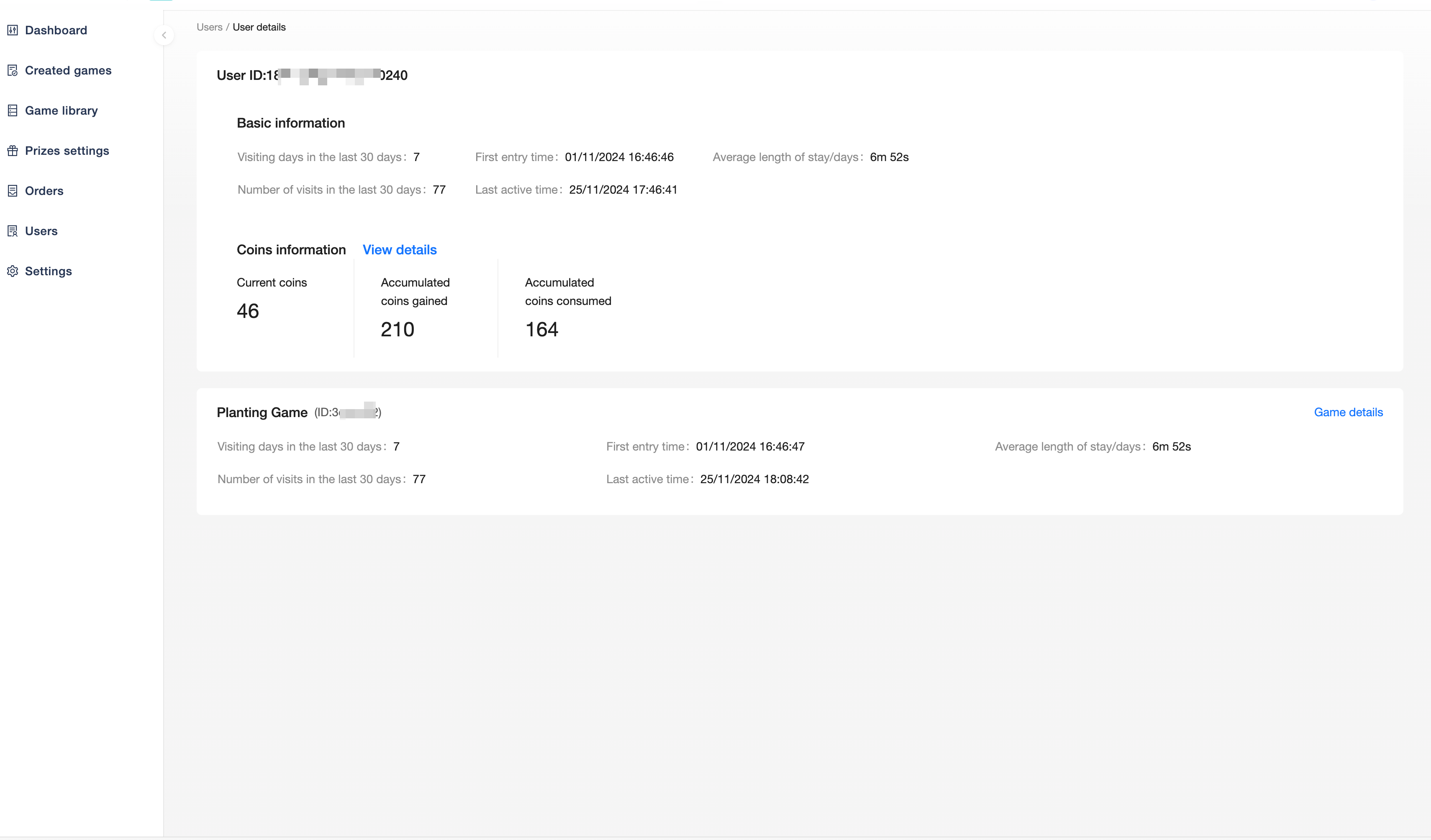This screenshot has height=840, width=1431.
Task: Click the Dashboard icon in sidebar
Action: click(x=13, y=30)
